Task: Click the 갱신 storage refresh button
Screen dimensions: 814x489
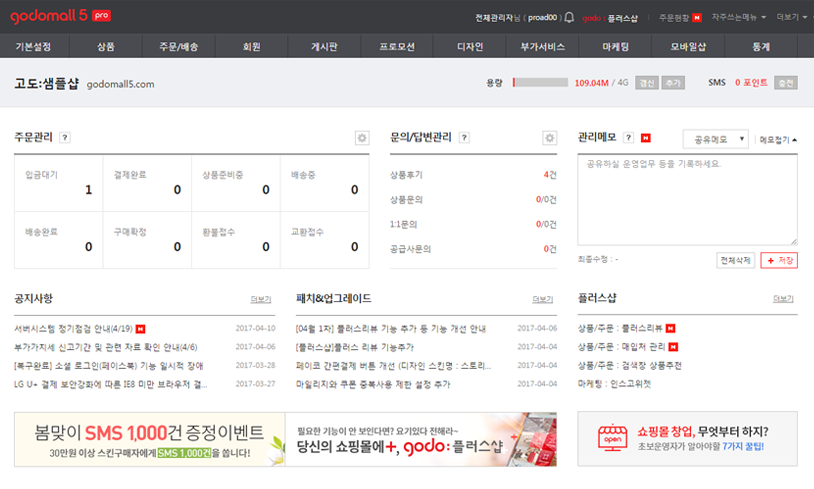Action: (x=647, y=83)
